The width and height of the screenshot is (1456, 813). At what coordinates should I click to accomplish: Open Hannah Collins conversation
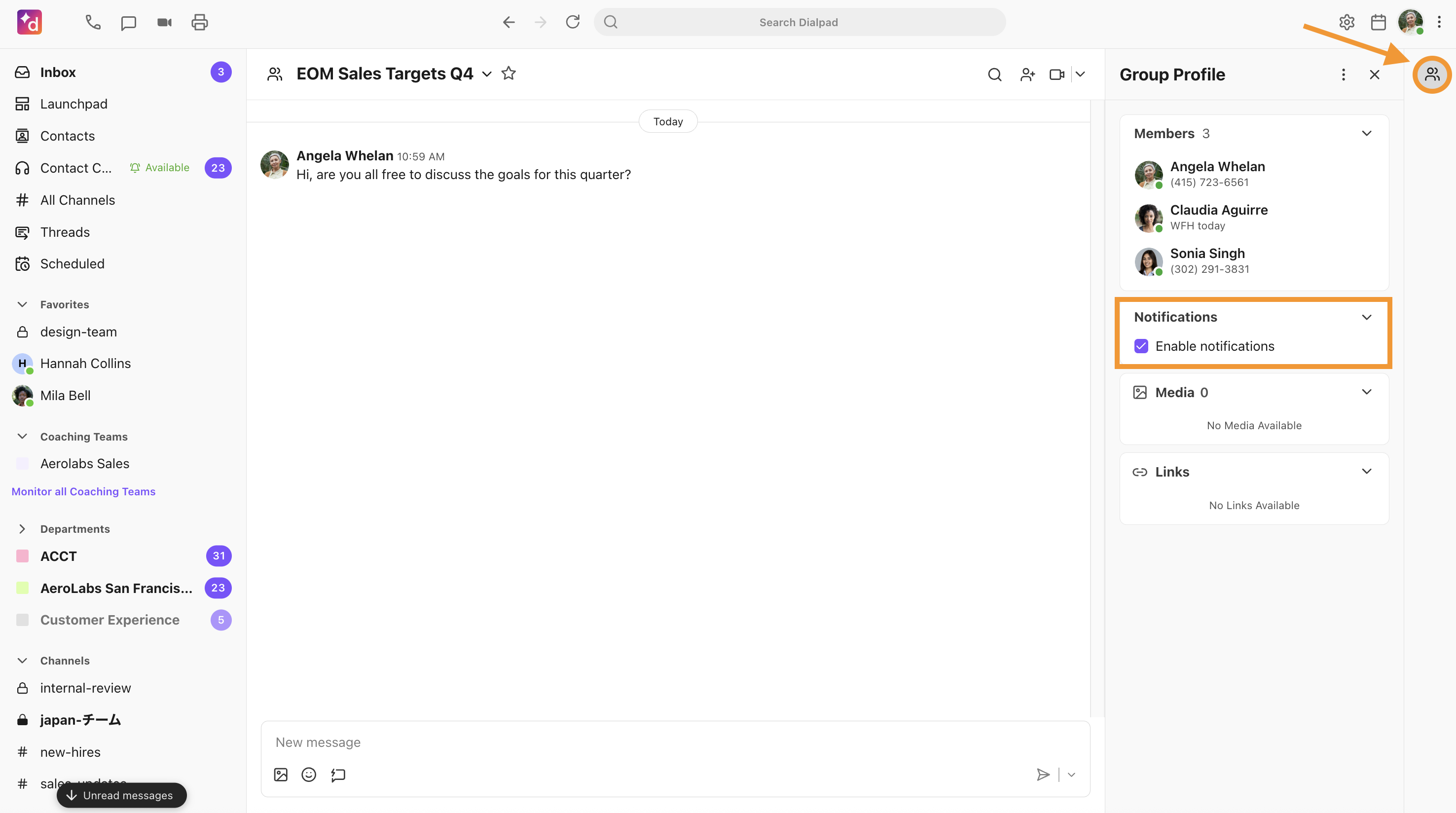click(123, 364)
